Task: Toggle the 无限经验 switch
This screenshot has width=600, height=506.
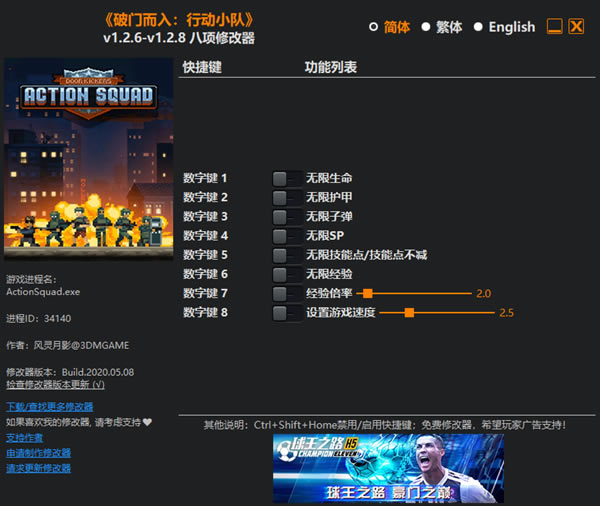Action: click(287, 274)
